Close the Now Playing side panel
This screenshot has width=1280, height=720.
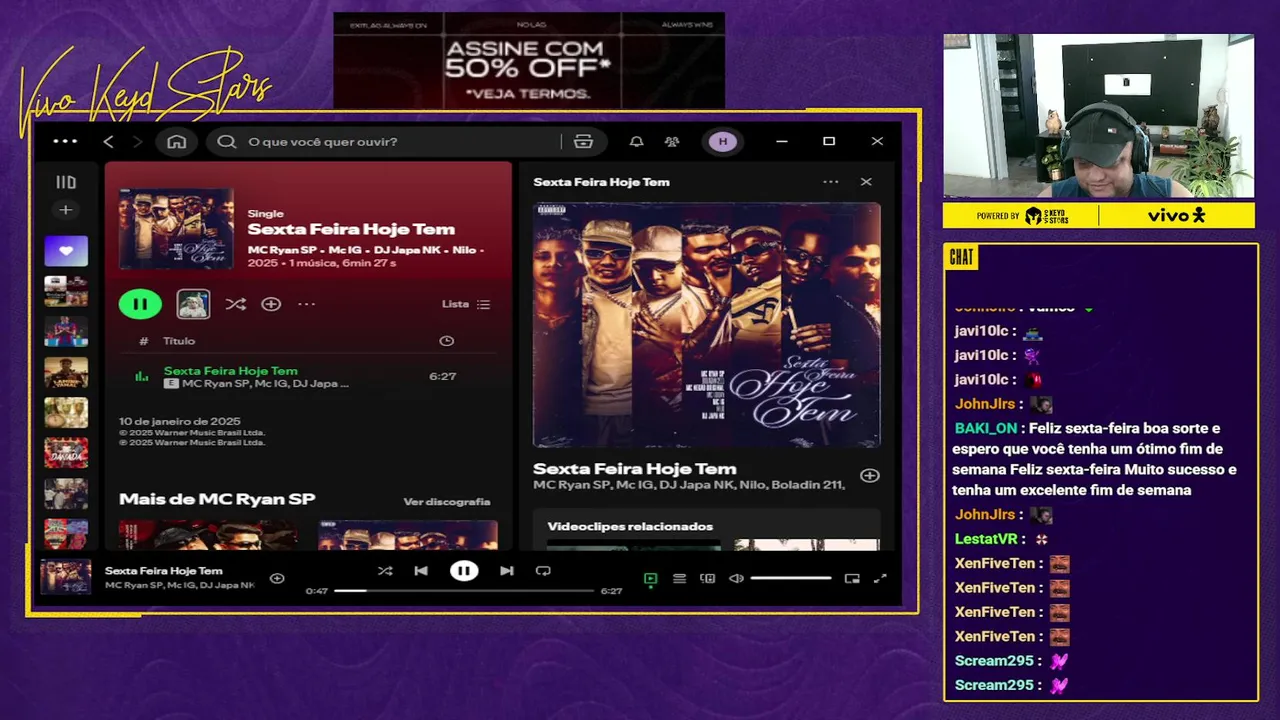(x=866, y=182)
